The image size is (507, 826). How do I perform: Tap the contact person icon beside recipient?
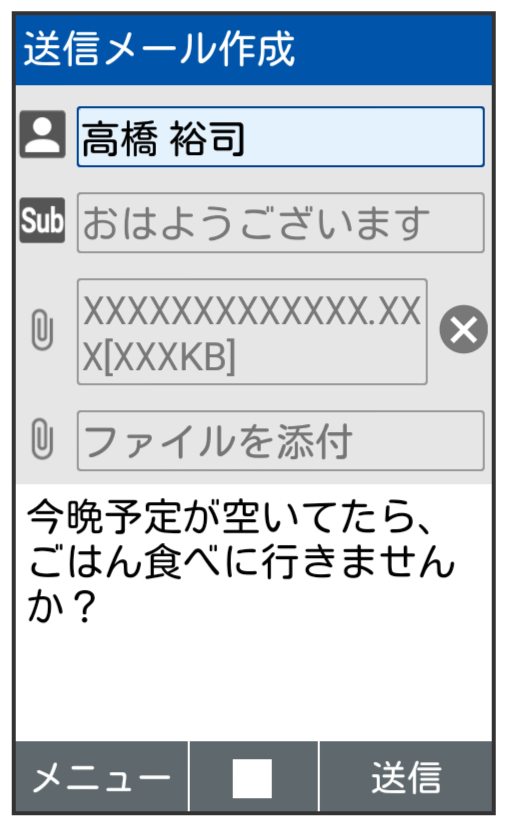coord(43,134)
